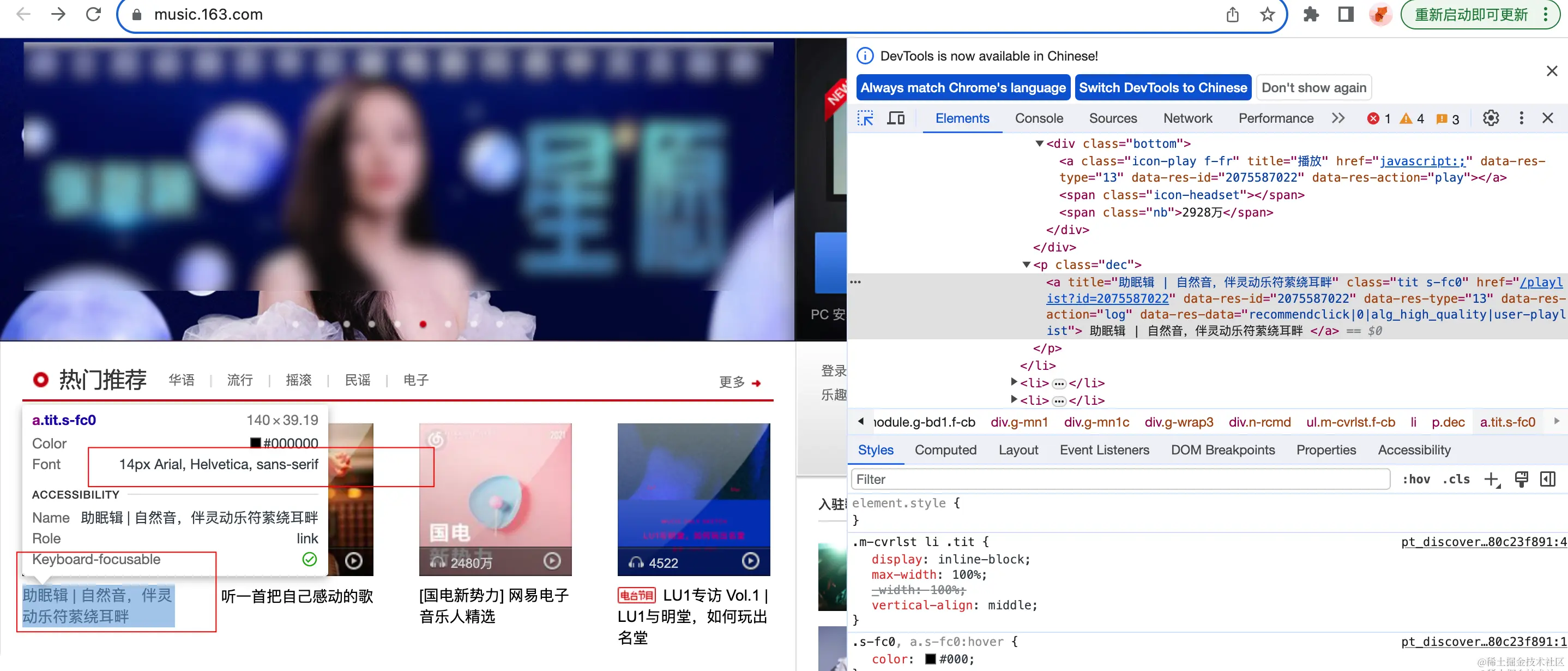Click the #000 color swatch in styles
The height and width of the screenshot is (671, 1568).
930,659
